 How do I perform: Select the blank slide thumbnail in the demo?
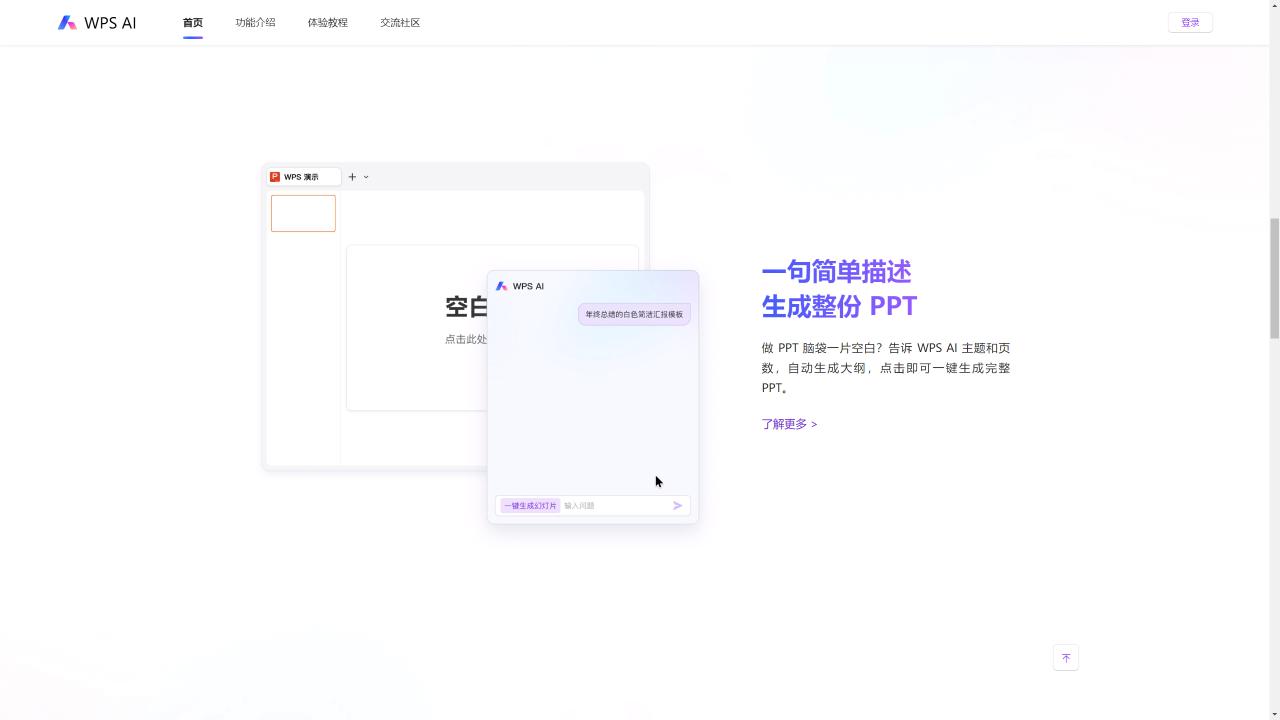(303, 213)
